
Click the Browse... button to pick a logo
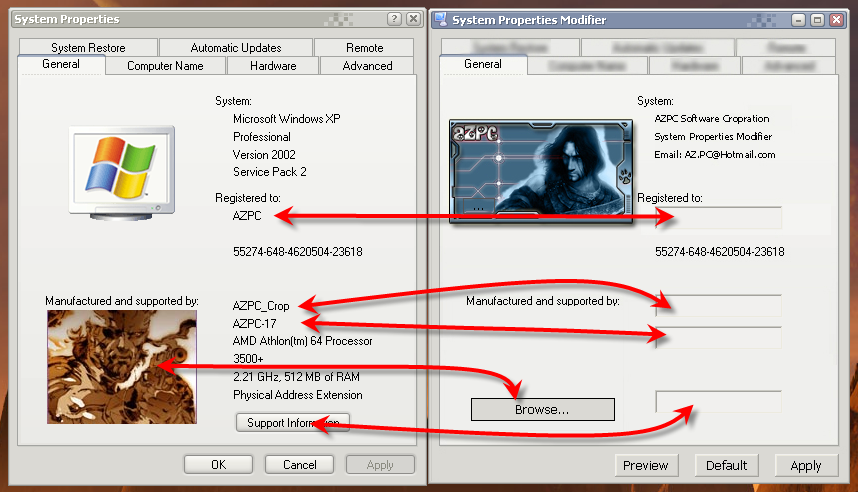(x=542, y=409)
